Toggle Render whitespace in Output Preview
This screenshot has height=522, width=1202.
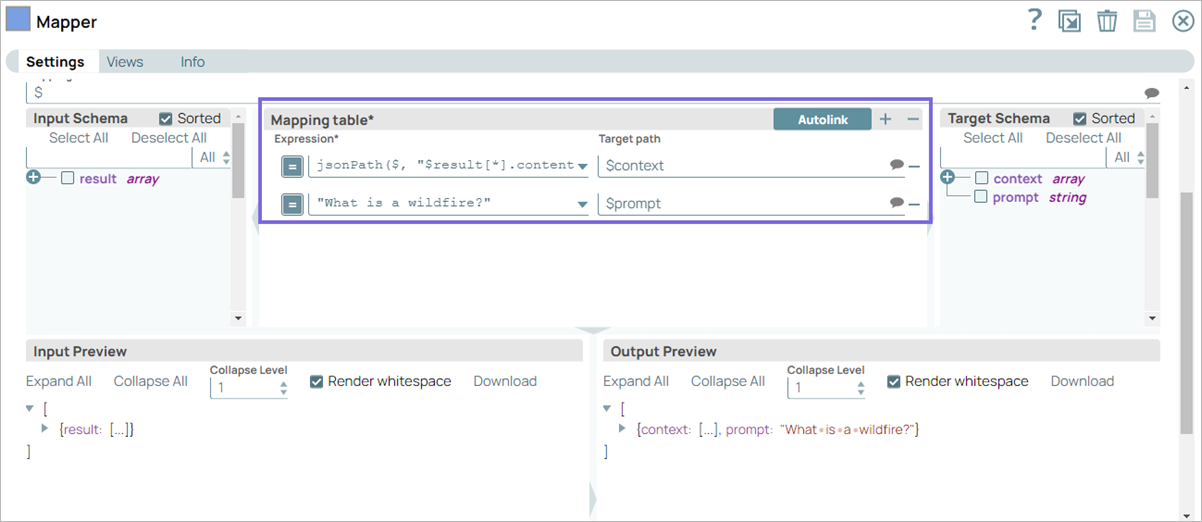(x=894, y=381)
